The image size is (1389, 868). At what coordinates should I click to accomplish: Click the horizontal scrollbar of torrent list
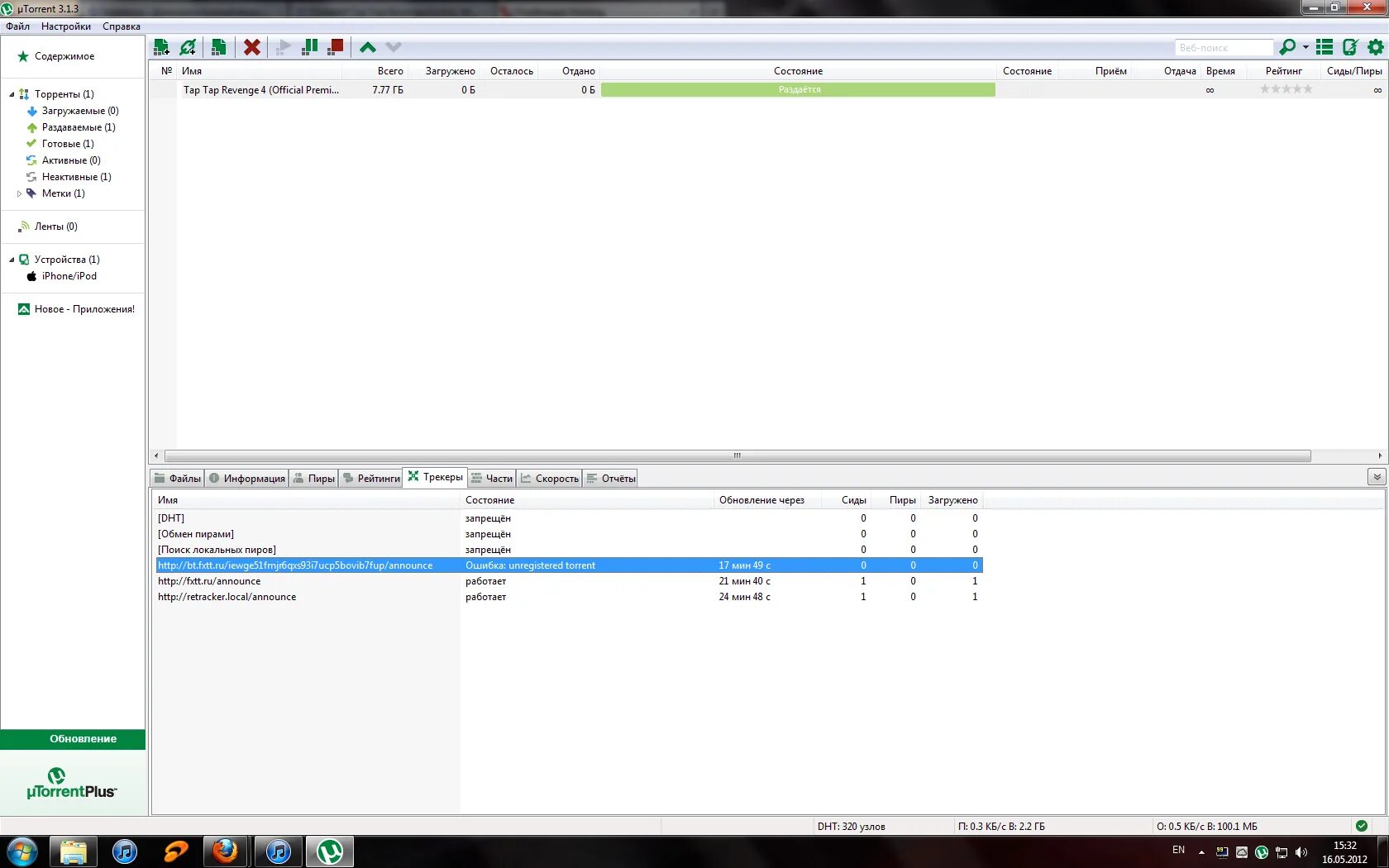pos(737,455)
